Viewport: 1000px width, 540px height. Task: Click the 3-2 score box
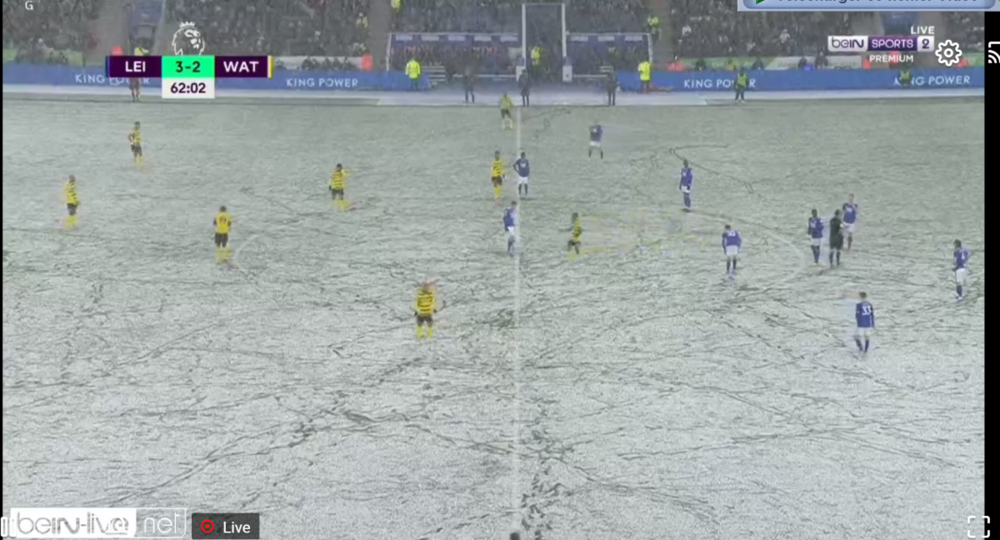click(x=188, y=67)
